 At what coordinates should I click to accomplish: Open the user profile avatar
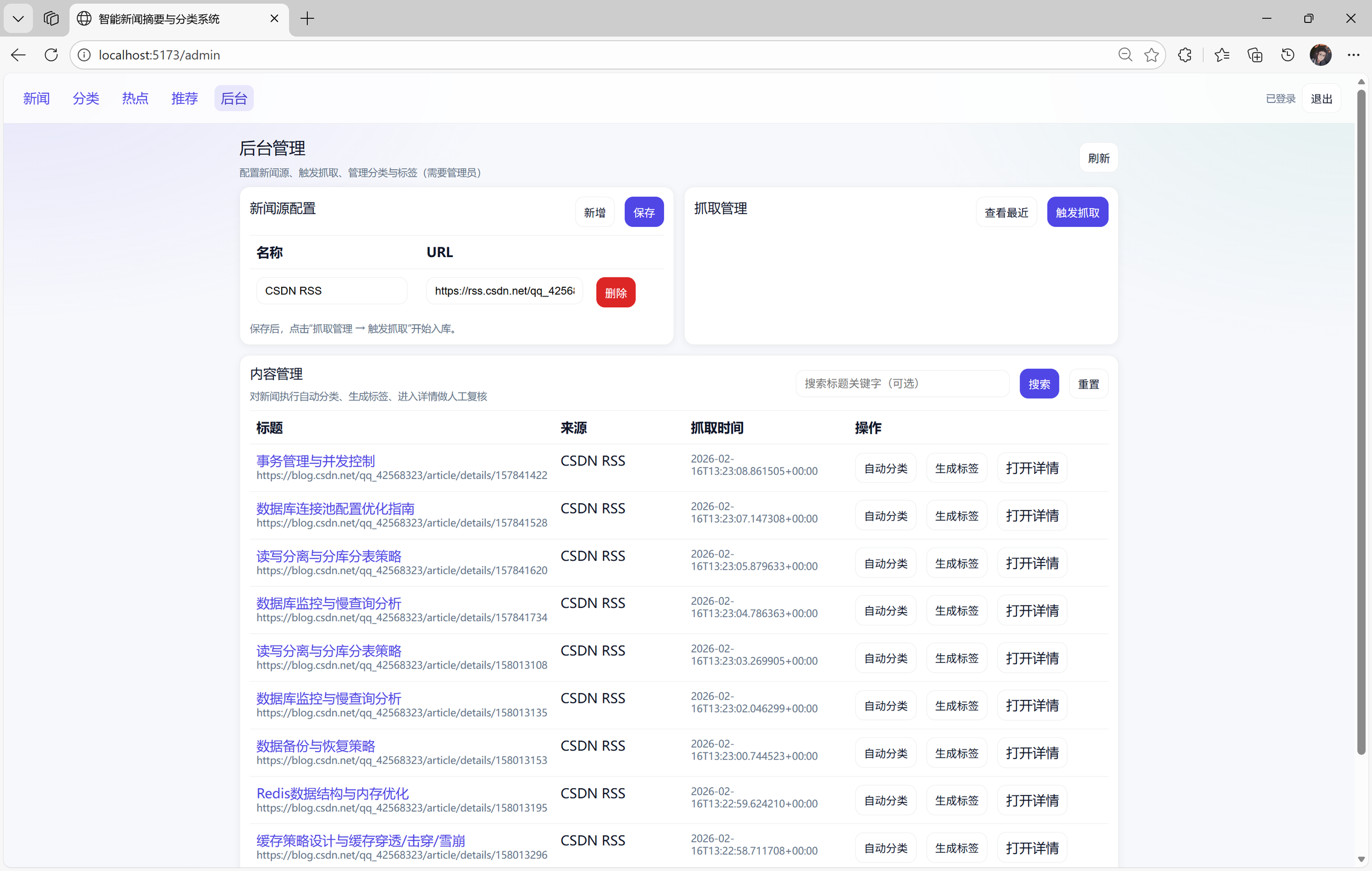pyautogui.click(x=1320, y=55)
